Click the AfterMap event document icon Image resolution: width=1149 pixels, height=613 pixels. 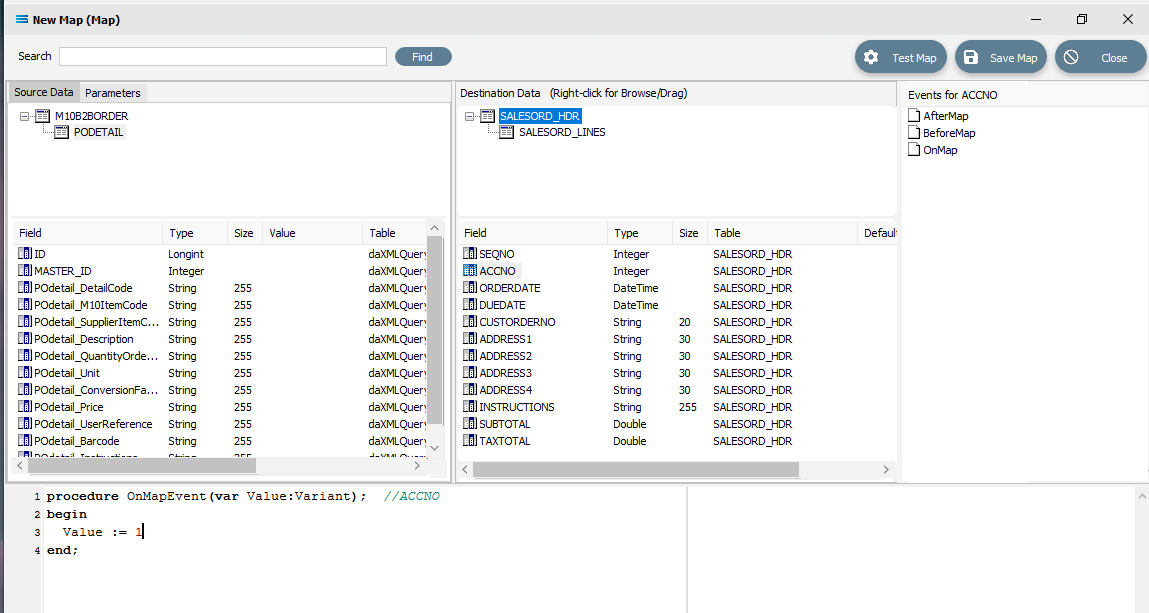tap(914, 115)
